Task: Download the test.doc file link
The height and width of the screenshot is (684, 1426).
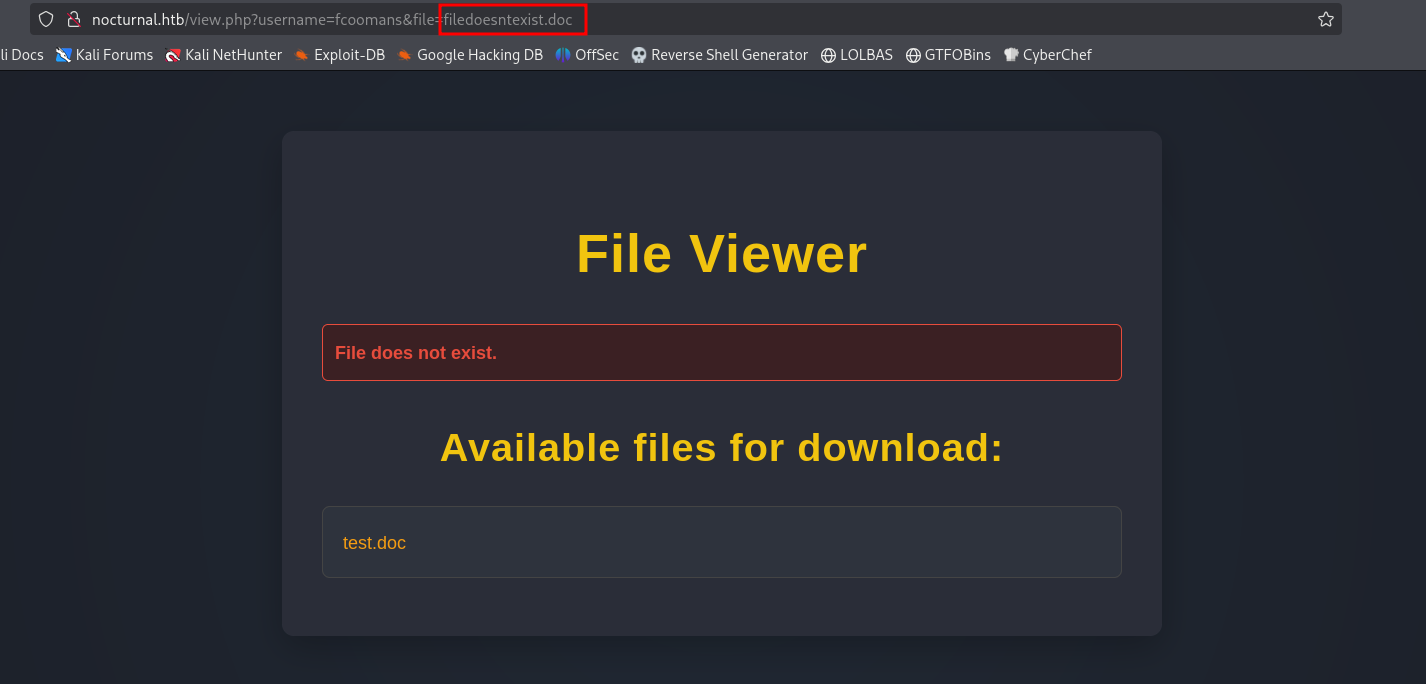Action: click(x=374, y=543)
